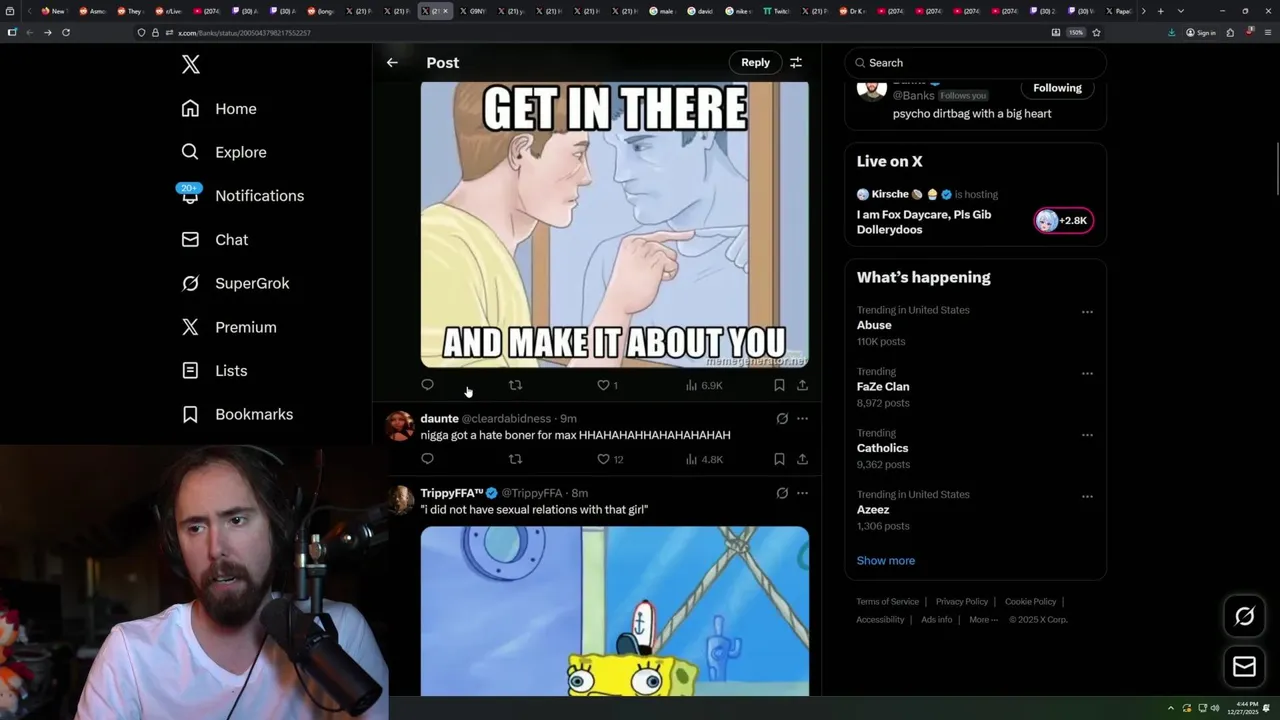Click Show more under What's happening
The height and width of the screenshot is (720, 1280).
tap(886, 561)
